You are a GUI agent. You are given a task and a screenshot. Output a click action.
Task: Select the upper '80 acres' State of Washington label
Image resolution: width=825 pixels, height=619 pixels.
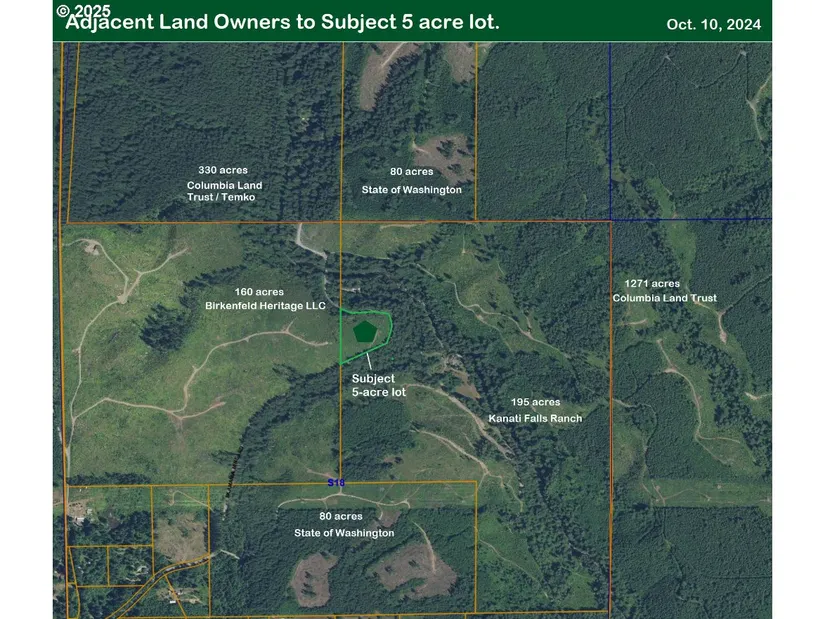click(411, 180)
